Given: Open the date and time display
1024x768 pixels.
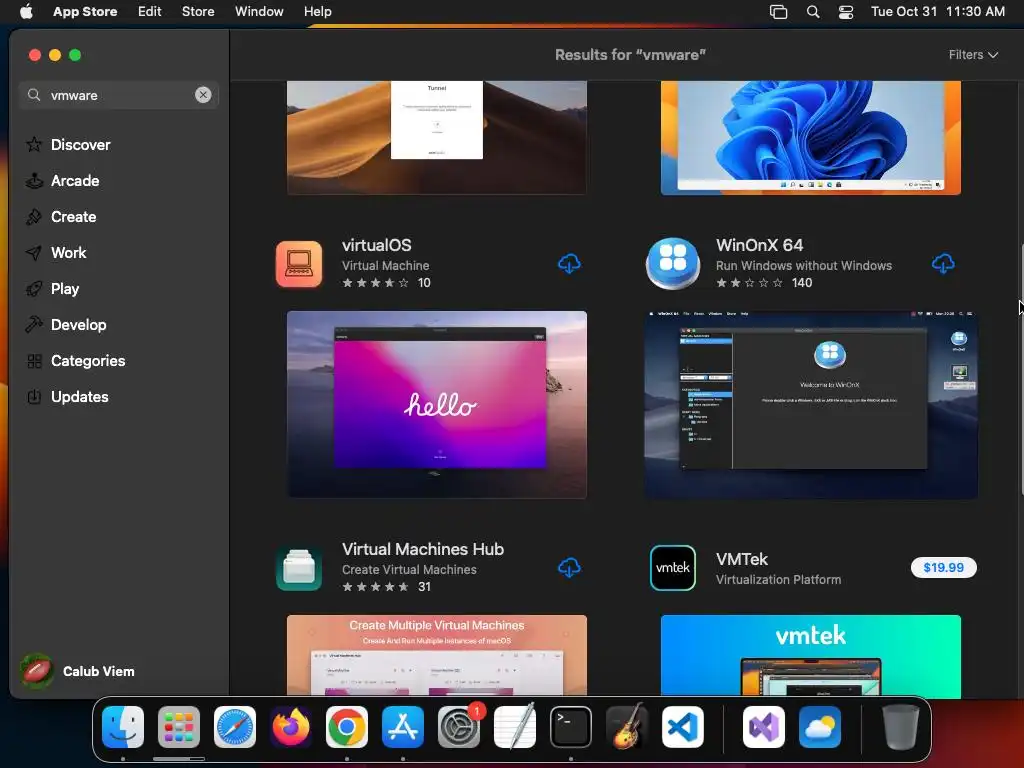Looking at the screenshot, I should [x=938, y=12].
